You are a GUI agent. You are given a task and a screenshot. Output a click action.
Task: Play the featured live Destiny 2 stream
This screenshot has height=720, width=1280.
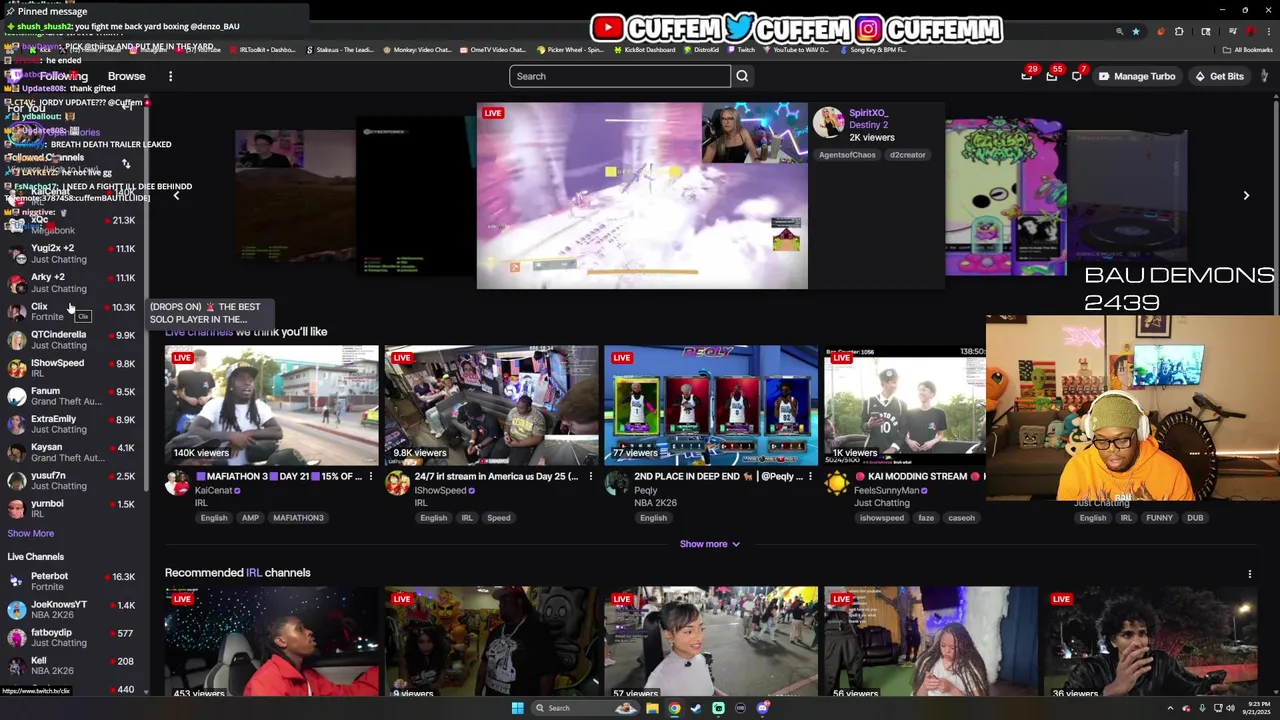tap(642, 196)
